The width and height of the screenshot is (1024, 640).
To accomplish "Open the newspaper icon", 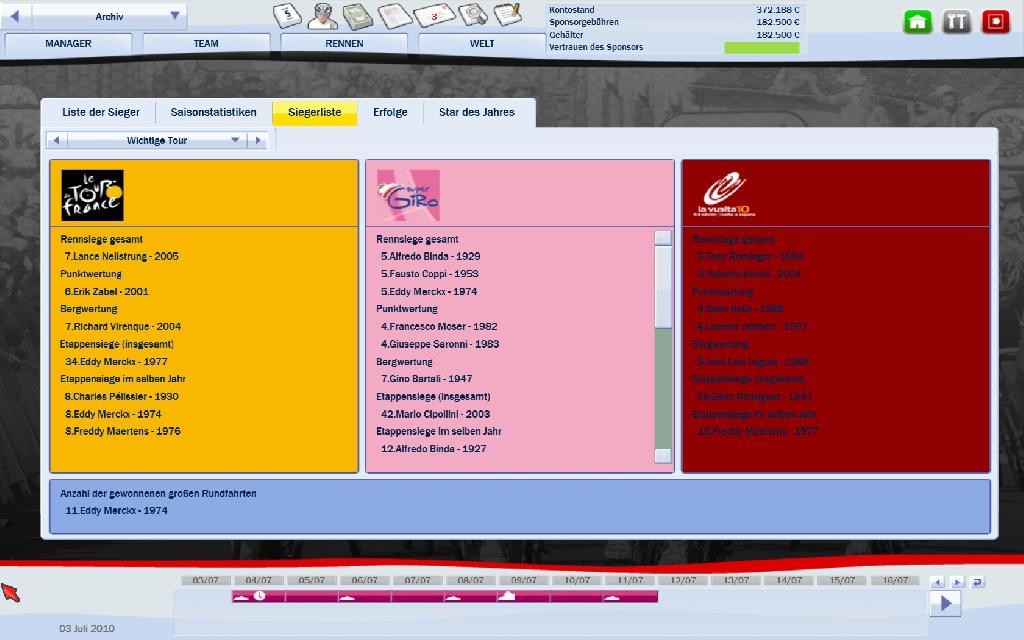I will coord(395,15).
